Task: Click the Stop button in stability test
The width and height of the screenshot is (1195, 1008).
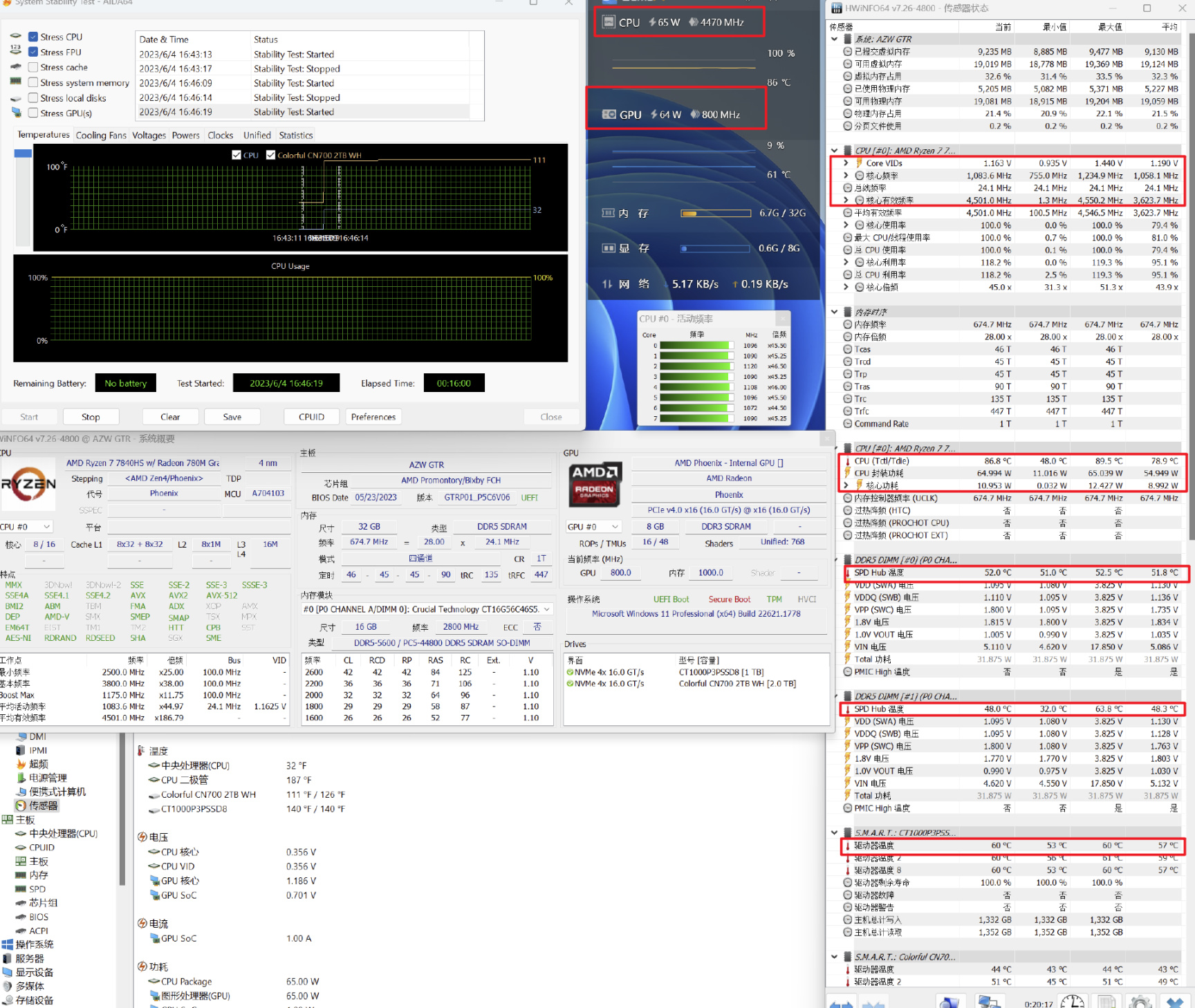Action: (91, 417)
